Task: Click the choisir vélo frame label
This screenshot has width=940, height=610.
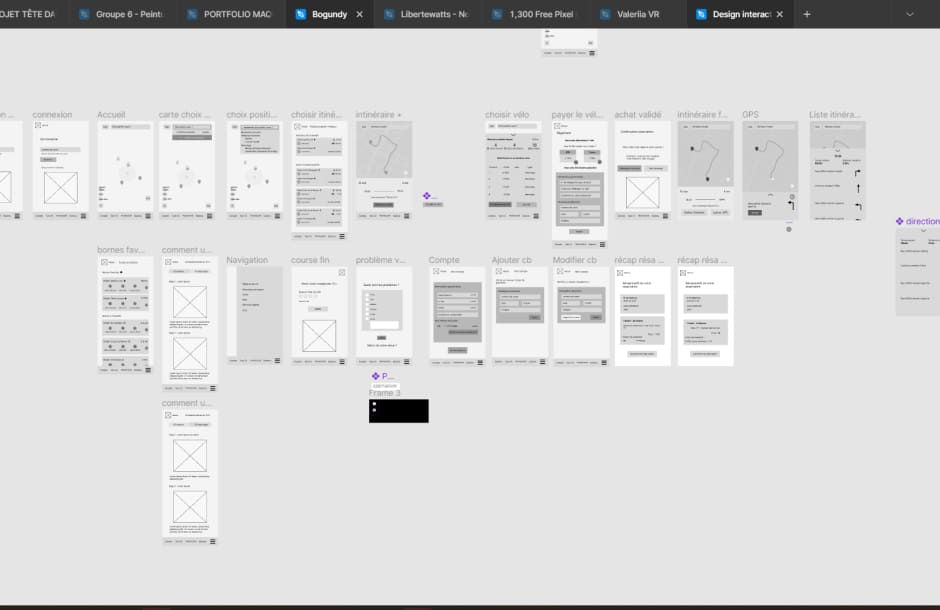Action: tap(507, 115)
